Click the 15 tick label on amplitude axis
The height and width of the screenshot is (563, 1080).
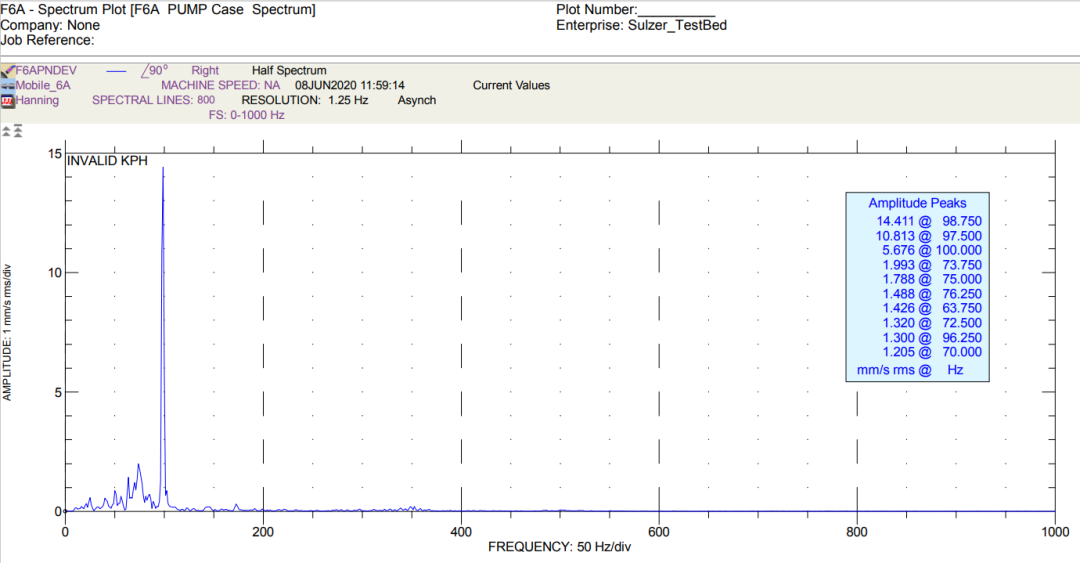(54, 154)
